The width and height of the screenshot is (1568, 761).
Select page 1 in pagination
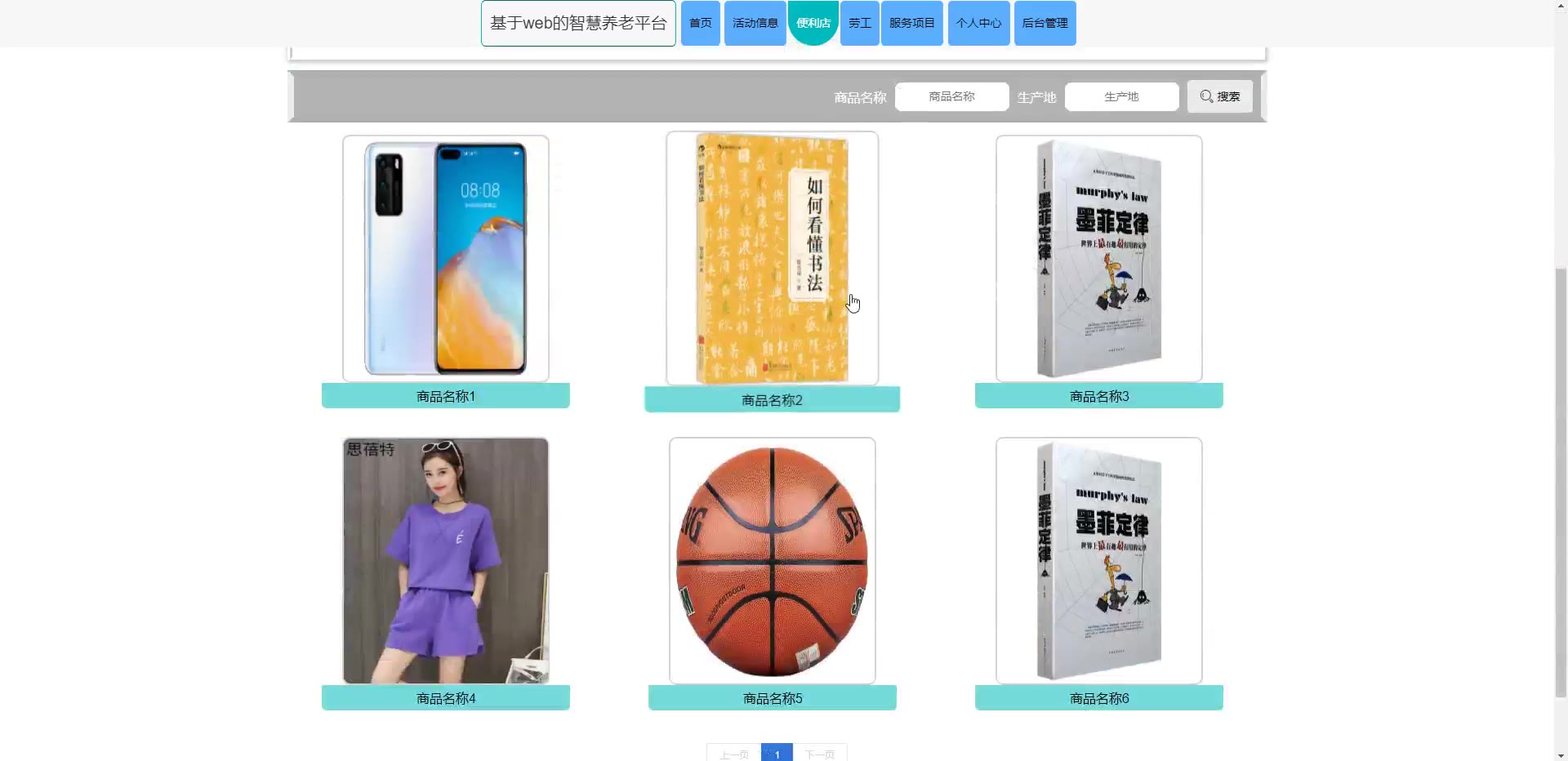pyautogui.click(x=777, y=754)
